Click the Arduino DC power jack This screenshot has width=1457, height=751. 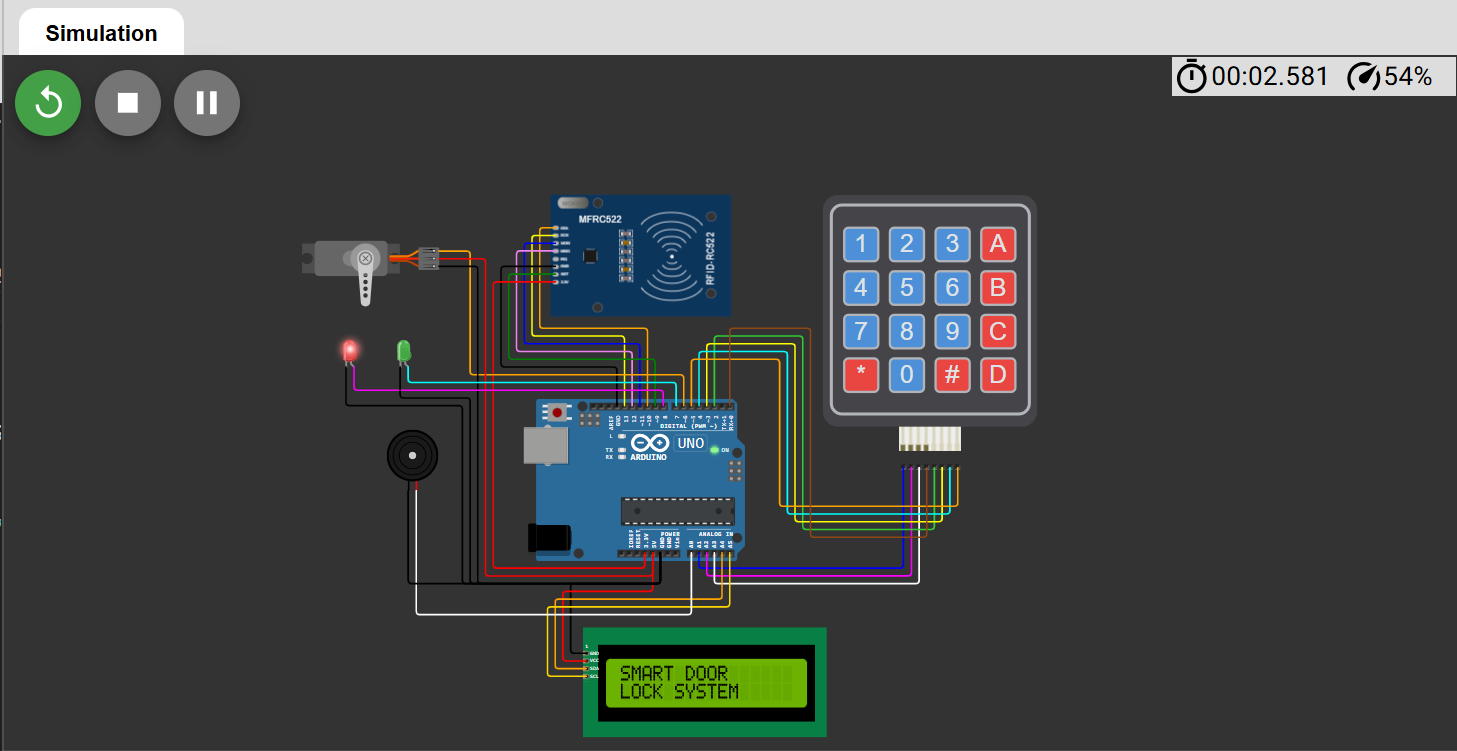coord(549,537)
